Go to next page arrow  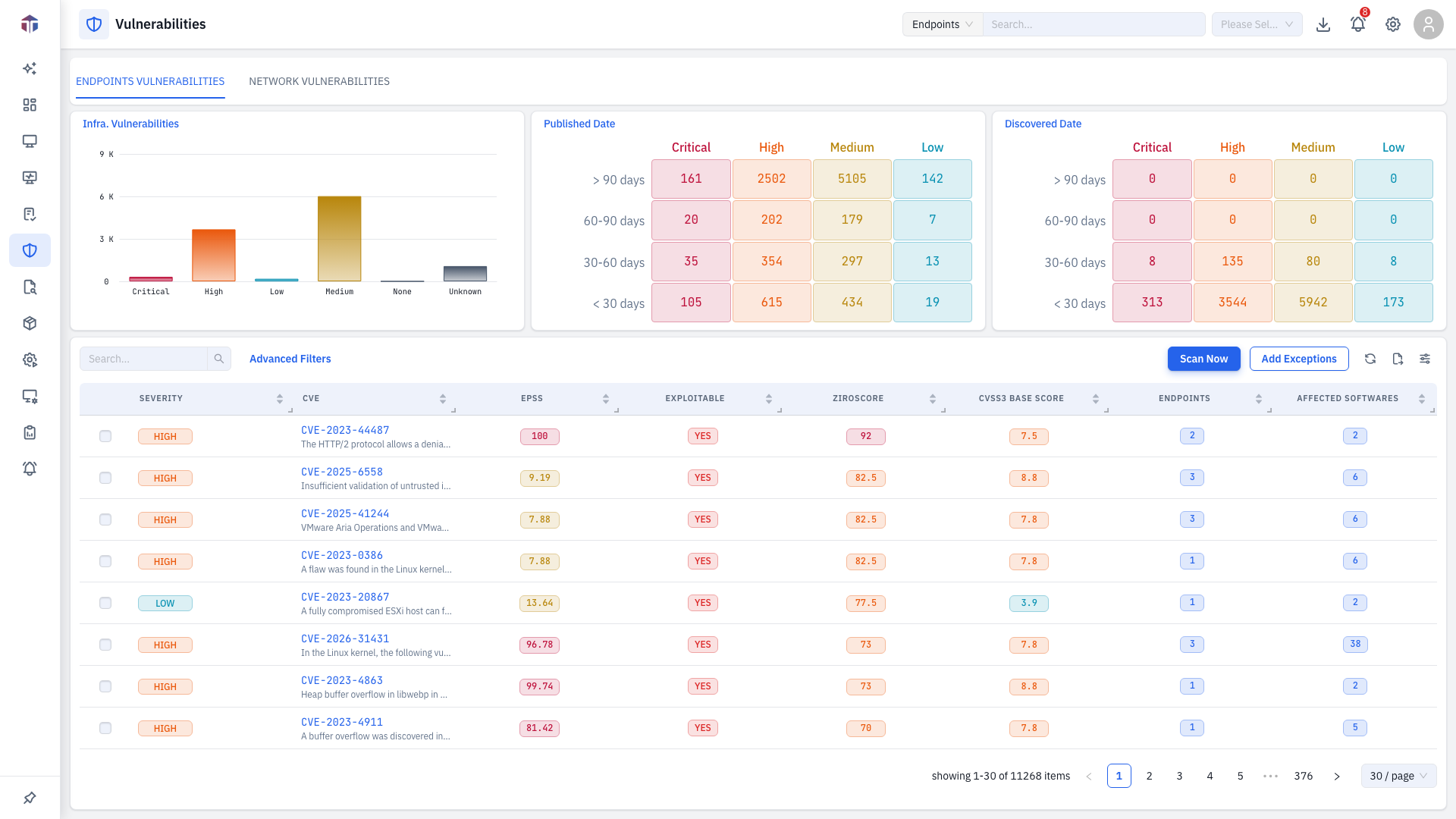tap(1337, 776)
